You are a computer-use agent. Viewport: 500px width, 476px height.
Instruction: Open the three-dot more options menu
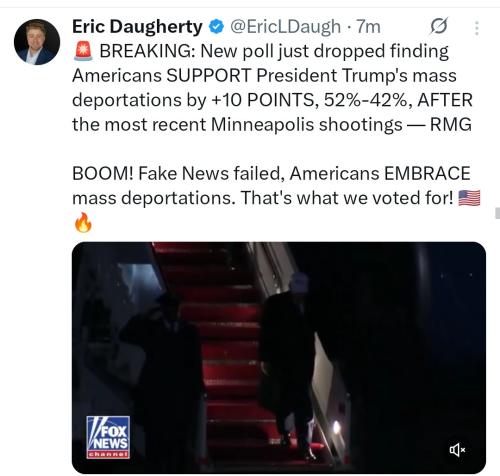click(x=477, y=28)
